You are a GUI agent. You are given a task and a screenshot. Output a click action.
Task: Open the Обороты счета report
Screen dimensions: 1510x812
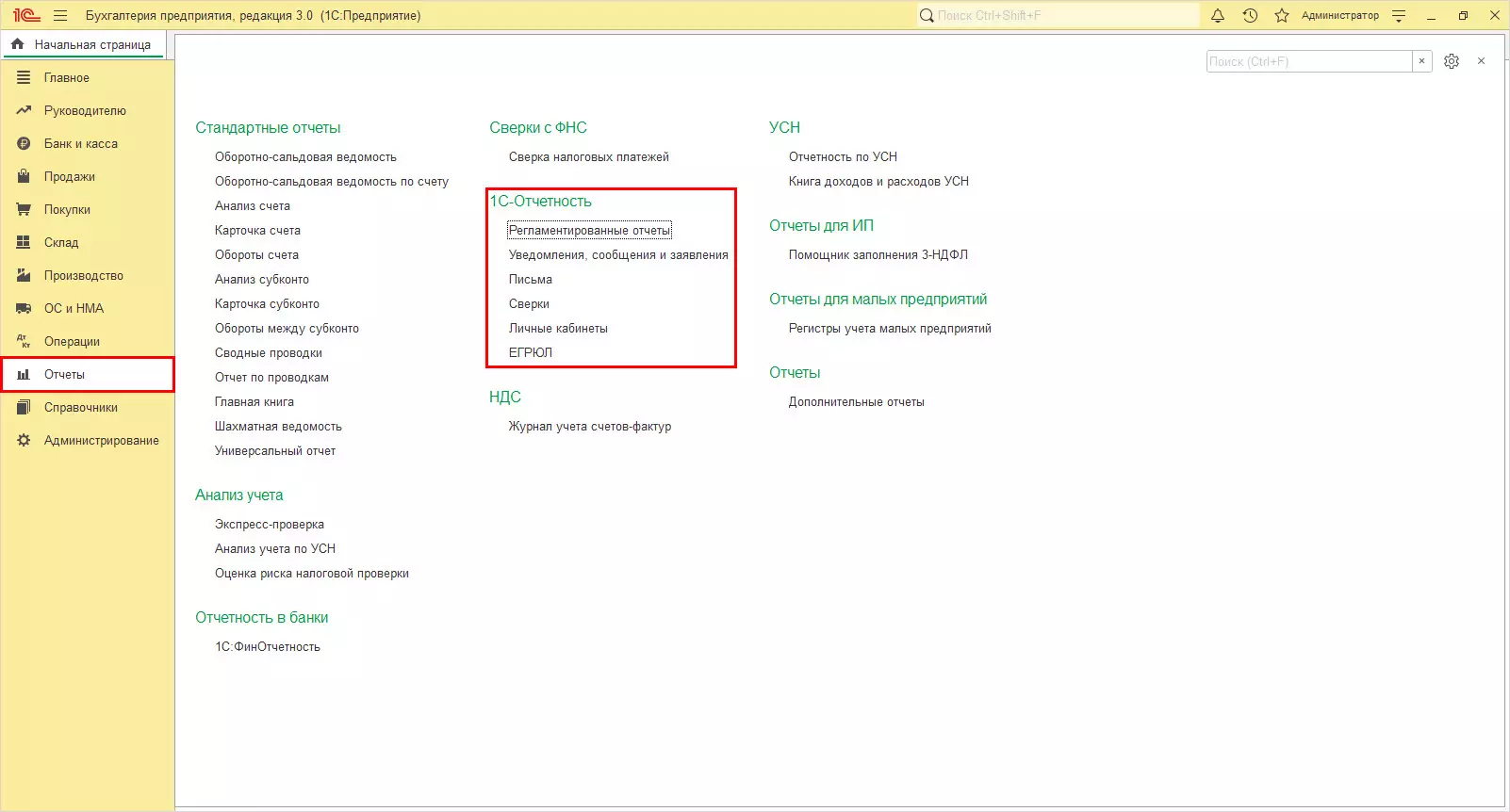point(256,255)
